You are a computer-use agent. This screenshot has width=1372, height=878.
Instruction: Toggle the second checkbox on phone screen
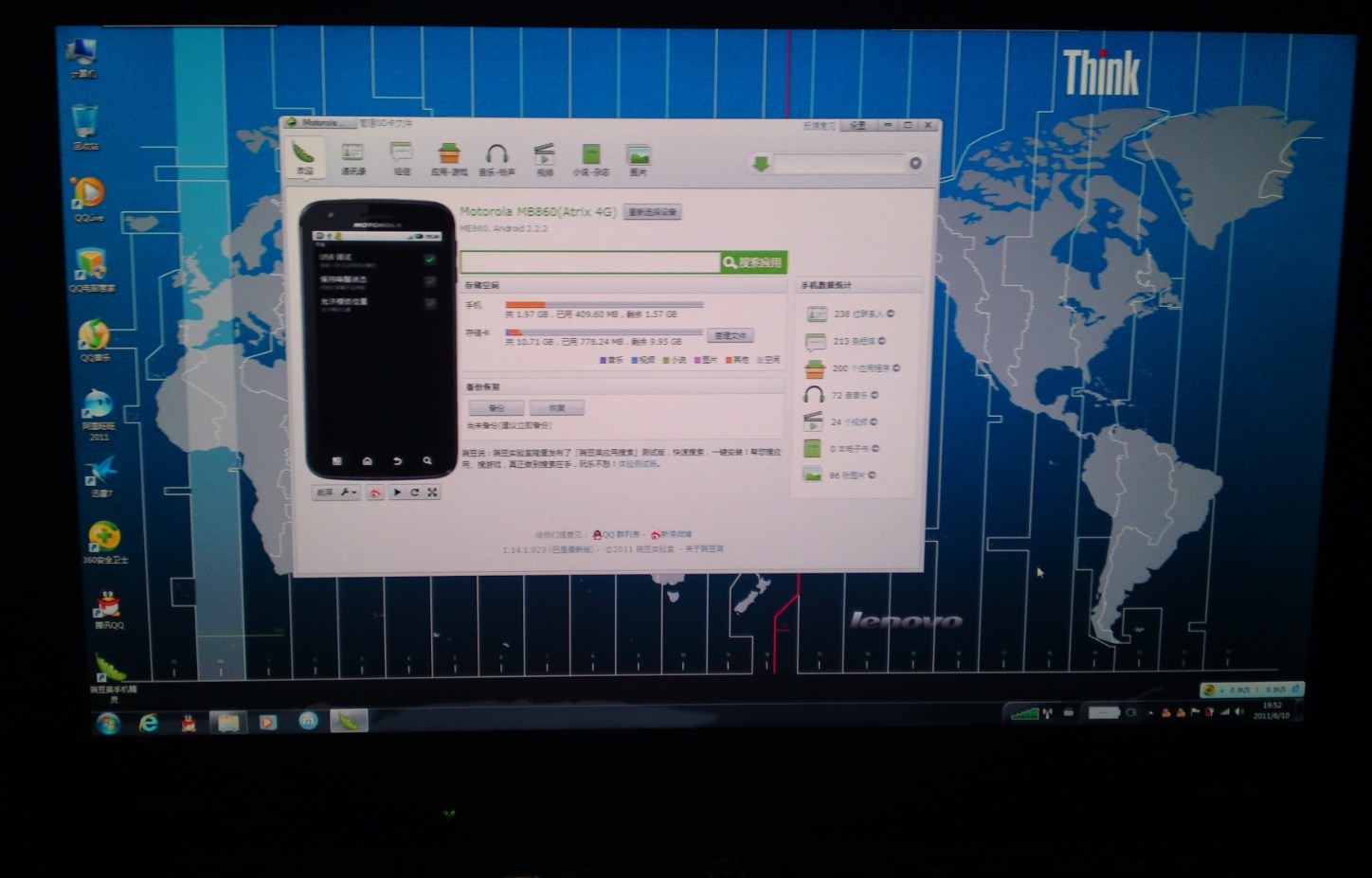click(x=429, y=281)
